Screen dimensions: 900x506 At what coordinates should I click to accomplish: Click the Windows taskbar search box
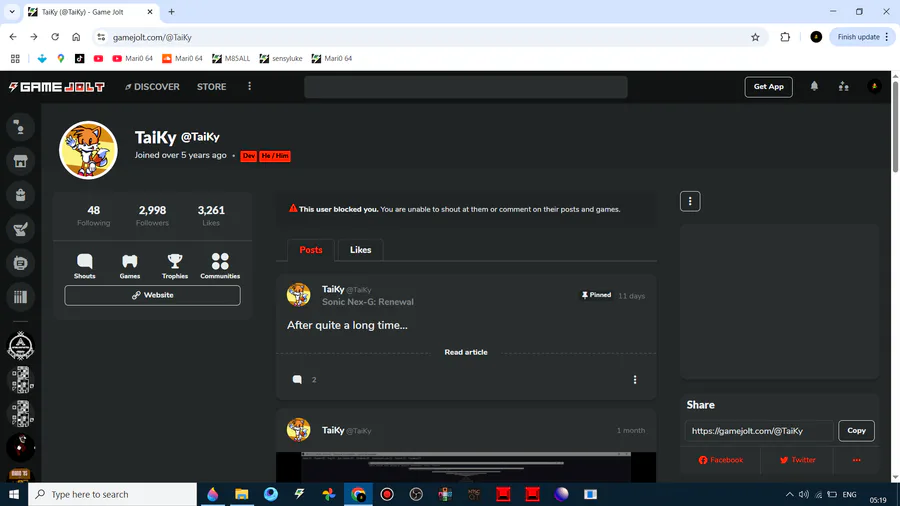tap(112, 494)
